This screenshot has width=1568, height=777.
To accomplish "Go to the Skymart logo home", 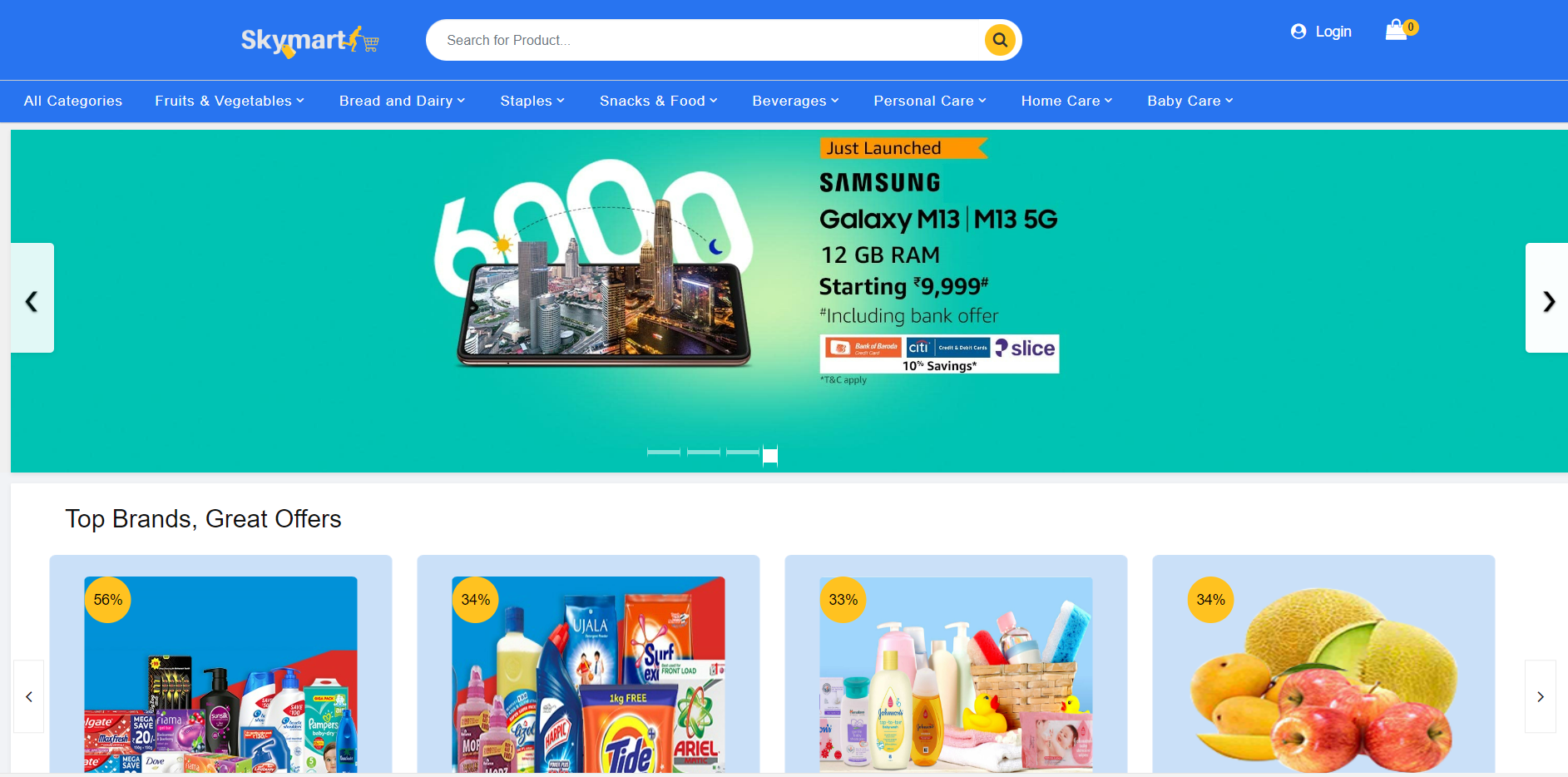I will 309,41.
